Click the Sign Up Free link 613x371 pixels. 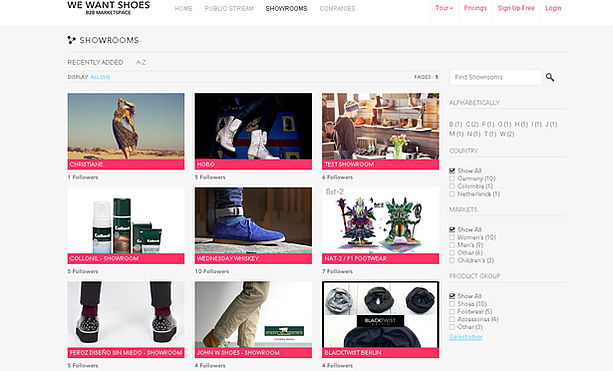point(516,8)
